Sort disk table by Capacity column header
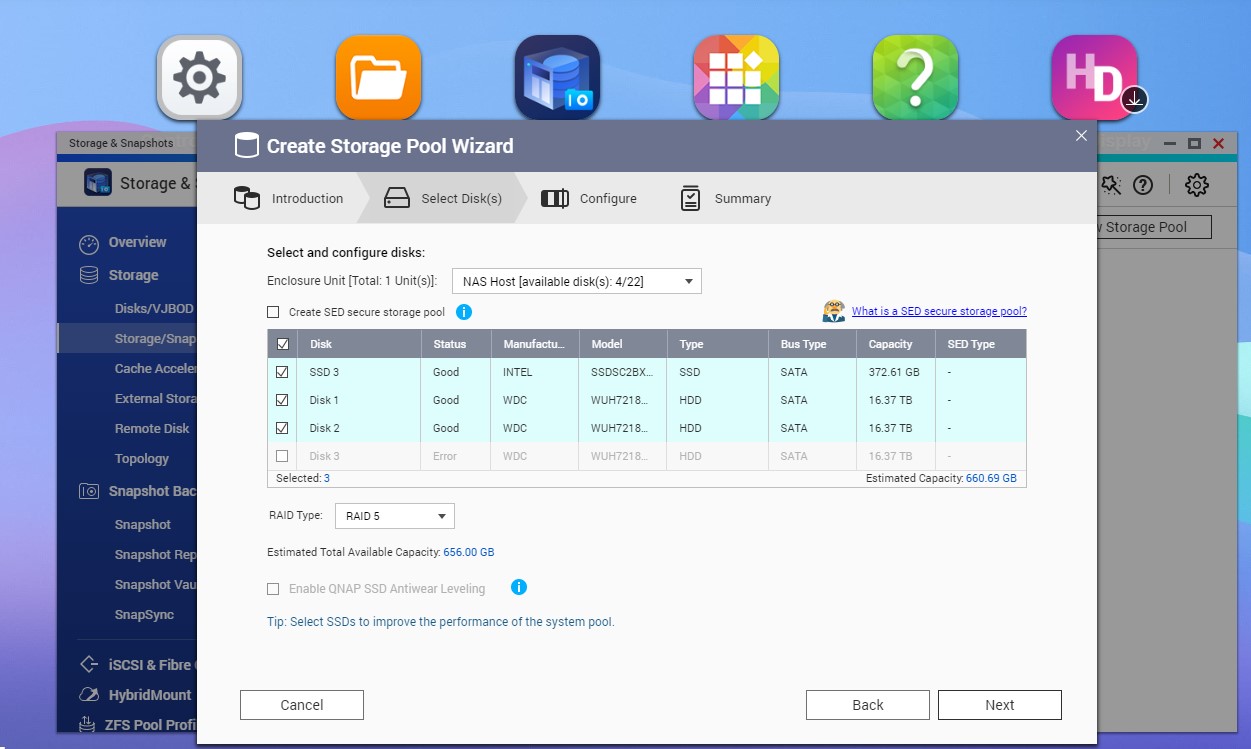The width and height of the screenshot is (1251, 749). [x=890, y=344]
